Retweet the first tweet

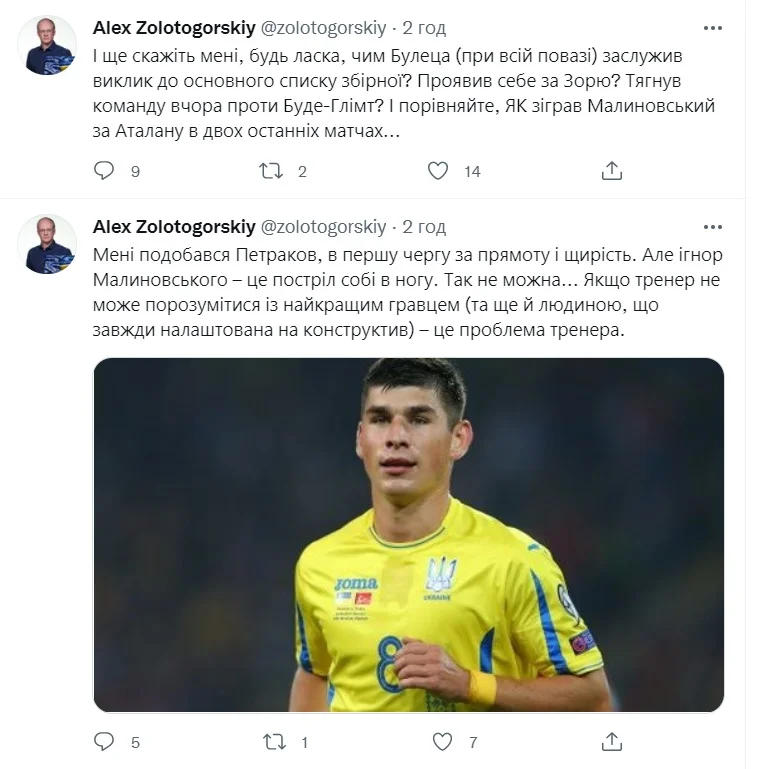271,171
